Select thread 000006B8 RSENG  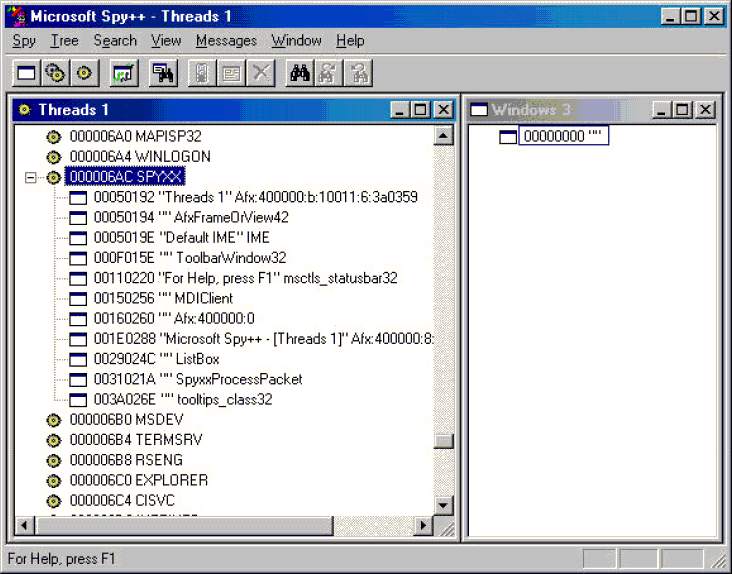(x=126, y=460)
